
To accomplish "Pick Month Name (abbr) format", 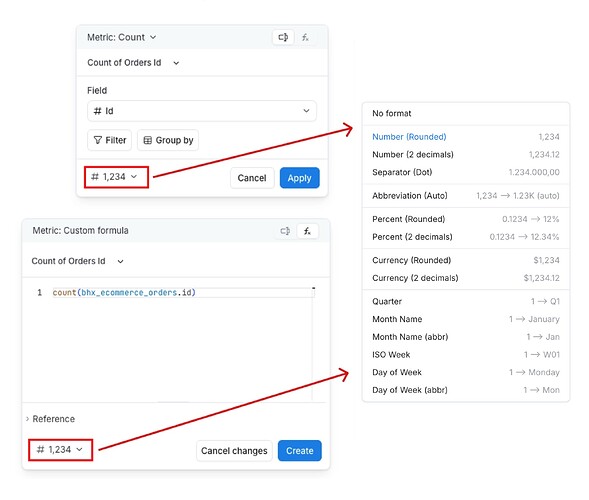I will pos(466,337).
